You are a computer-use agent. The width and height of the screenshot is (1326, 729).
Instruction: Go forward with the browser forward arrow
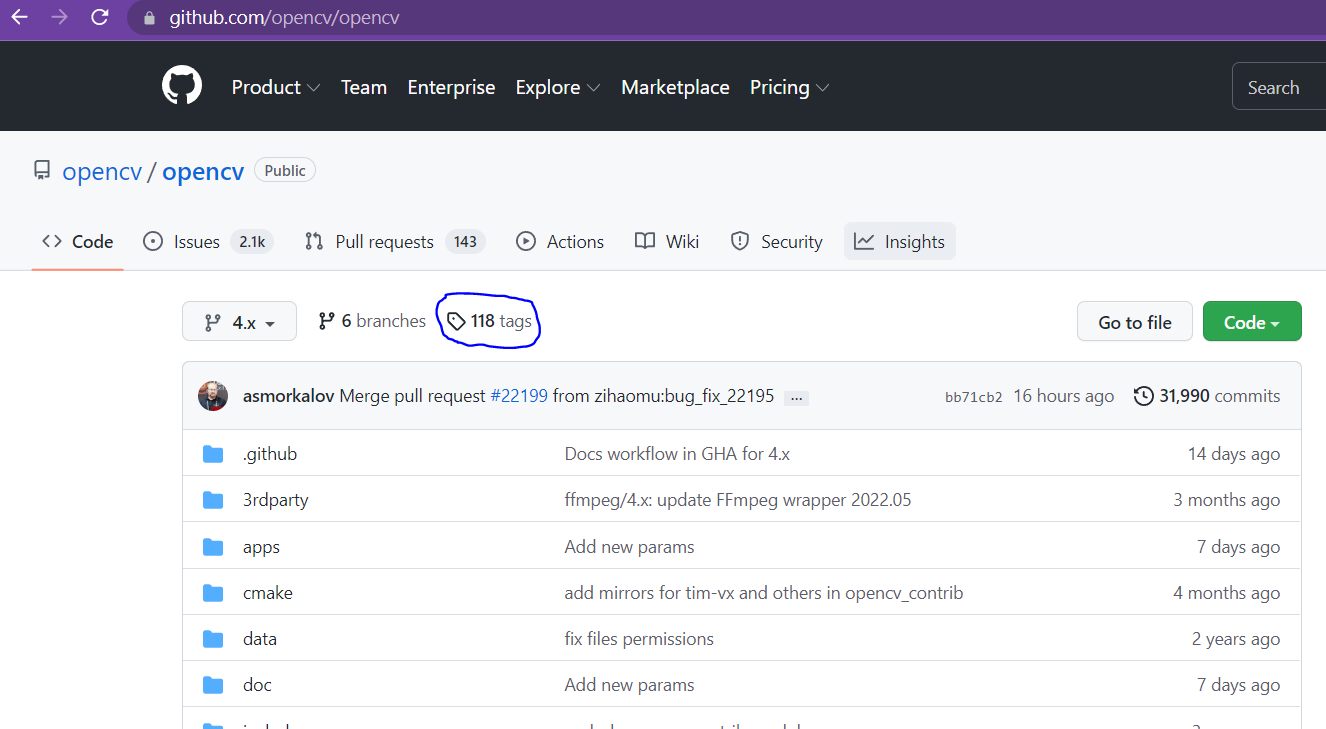59,17
